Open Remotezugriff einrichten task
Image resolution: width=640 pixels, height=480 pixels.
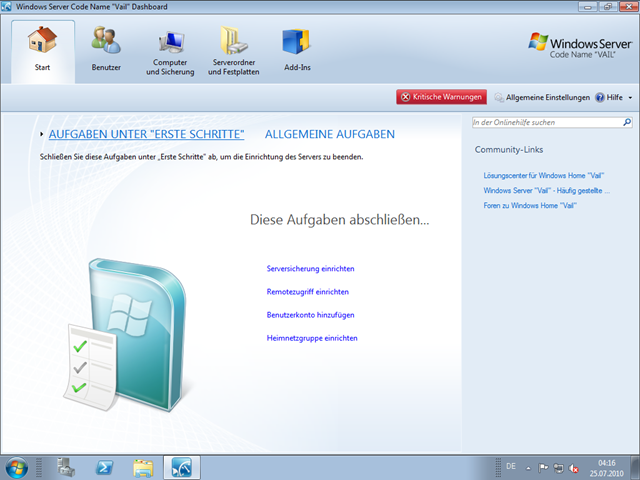(307, 292)
